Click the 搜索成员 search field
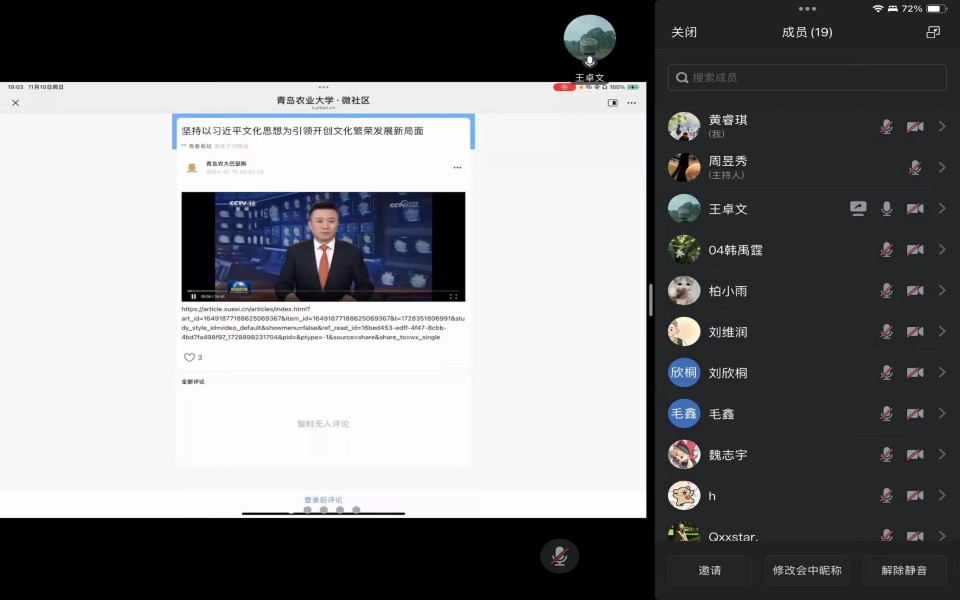The image size is (960, 600). point(807,77)
